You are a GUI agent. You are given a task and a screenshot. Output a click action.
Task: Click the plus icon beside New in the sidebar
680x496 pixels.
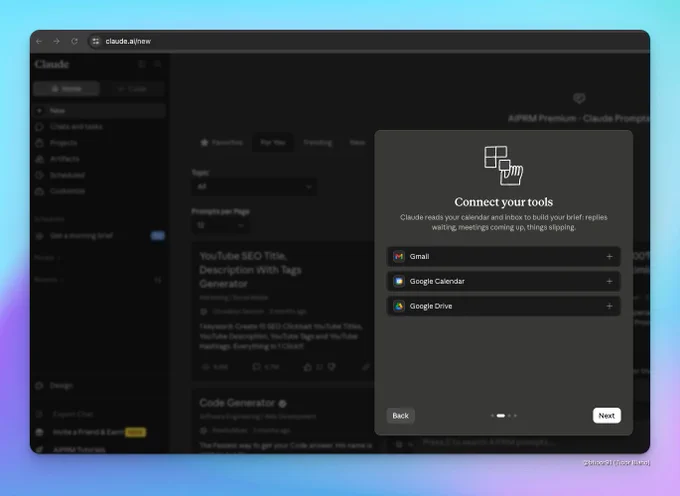click(39, 111)
